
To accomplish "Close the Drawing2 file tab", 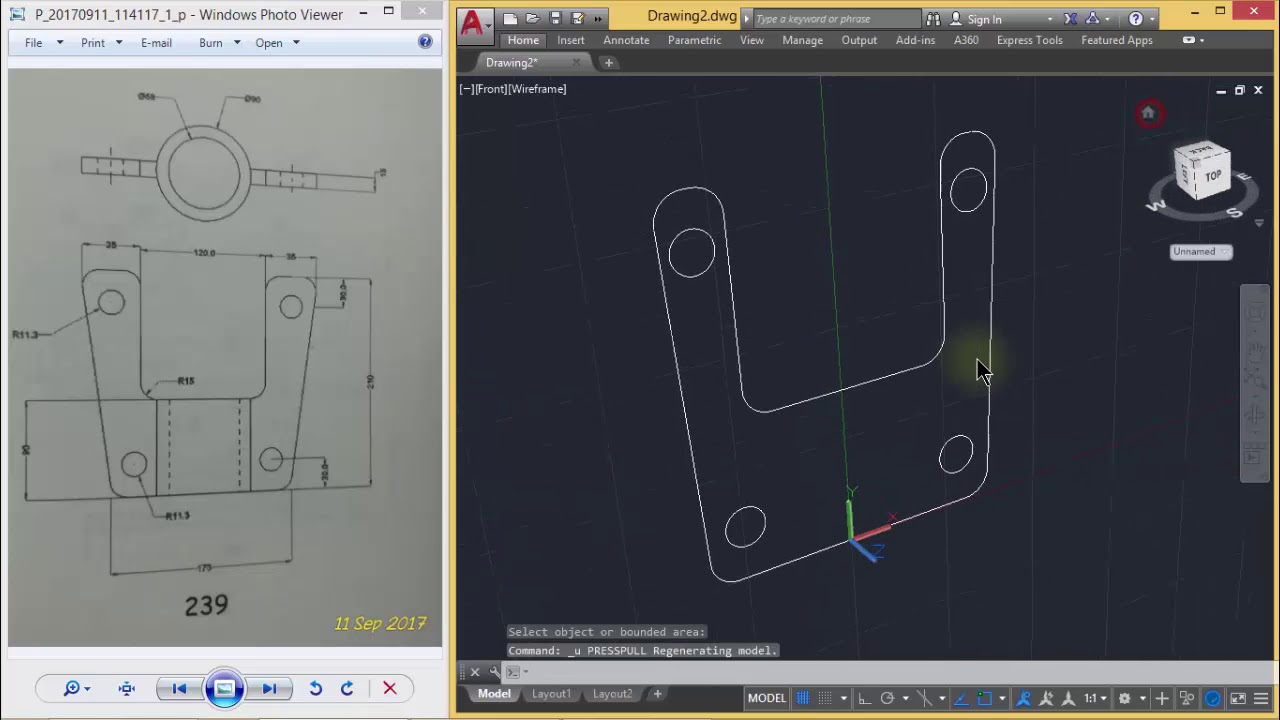I will pyautogui.click(x=576, y=63).
